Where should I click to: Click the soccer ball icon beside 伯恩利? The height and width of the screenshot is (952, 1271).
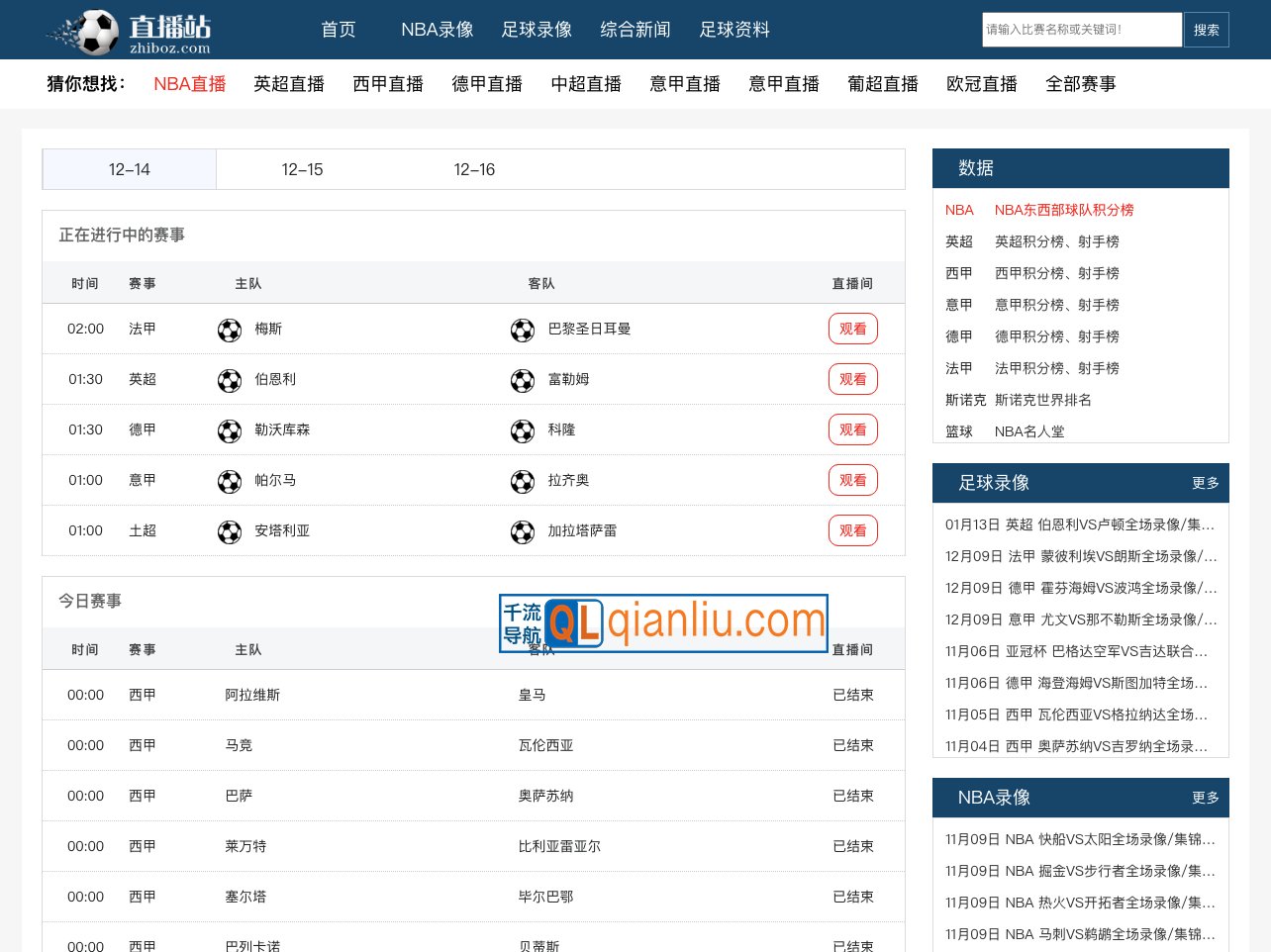tap(230, 380)
